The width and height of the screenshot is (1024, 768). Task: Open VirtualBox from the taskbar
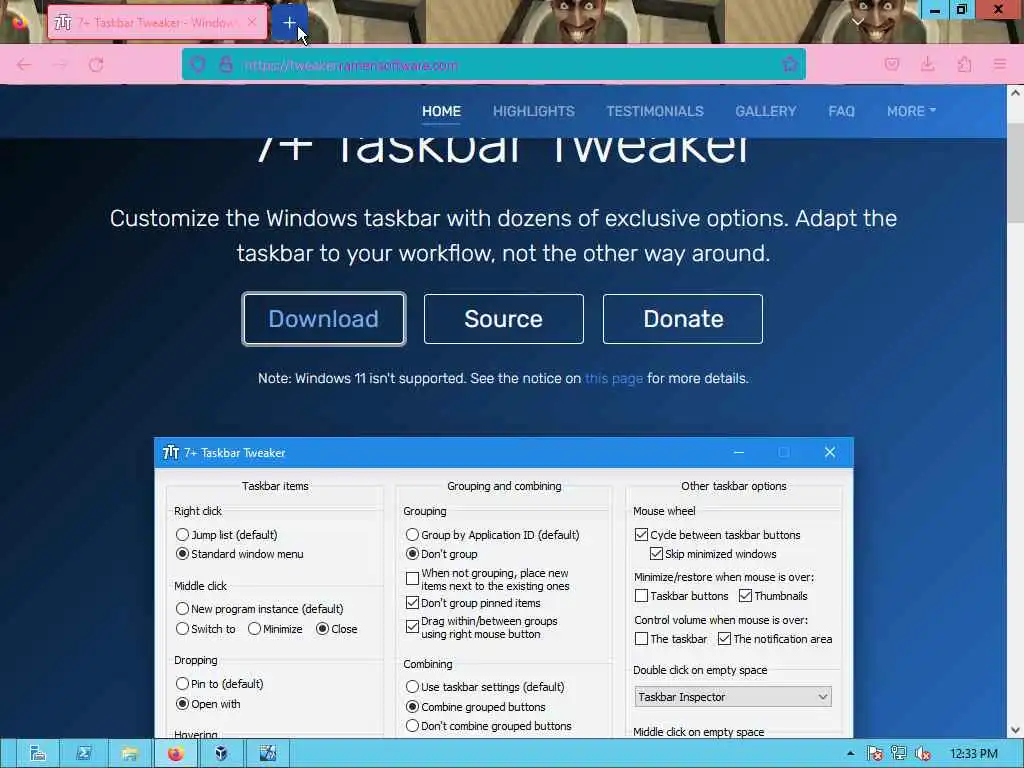[x=221, y=754]
